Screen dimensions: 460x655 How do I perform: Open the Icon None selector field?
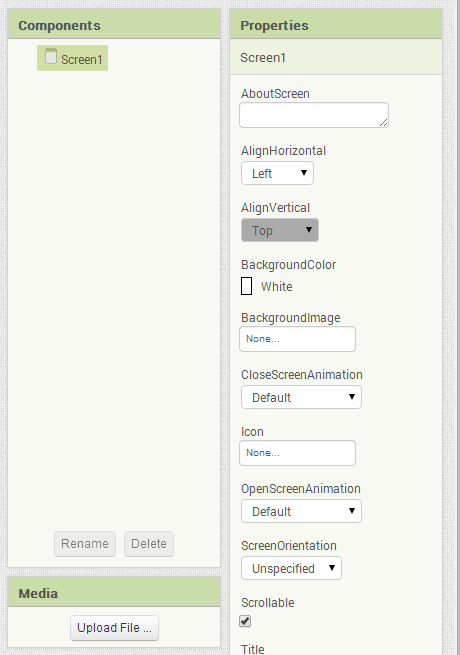pyautogui.click(x=297, y=453)
